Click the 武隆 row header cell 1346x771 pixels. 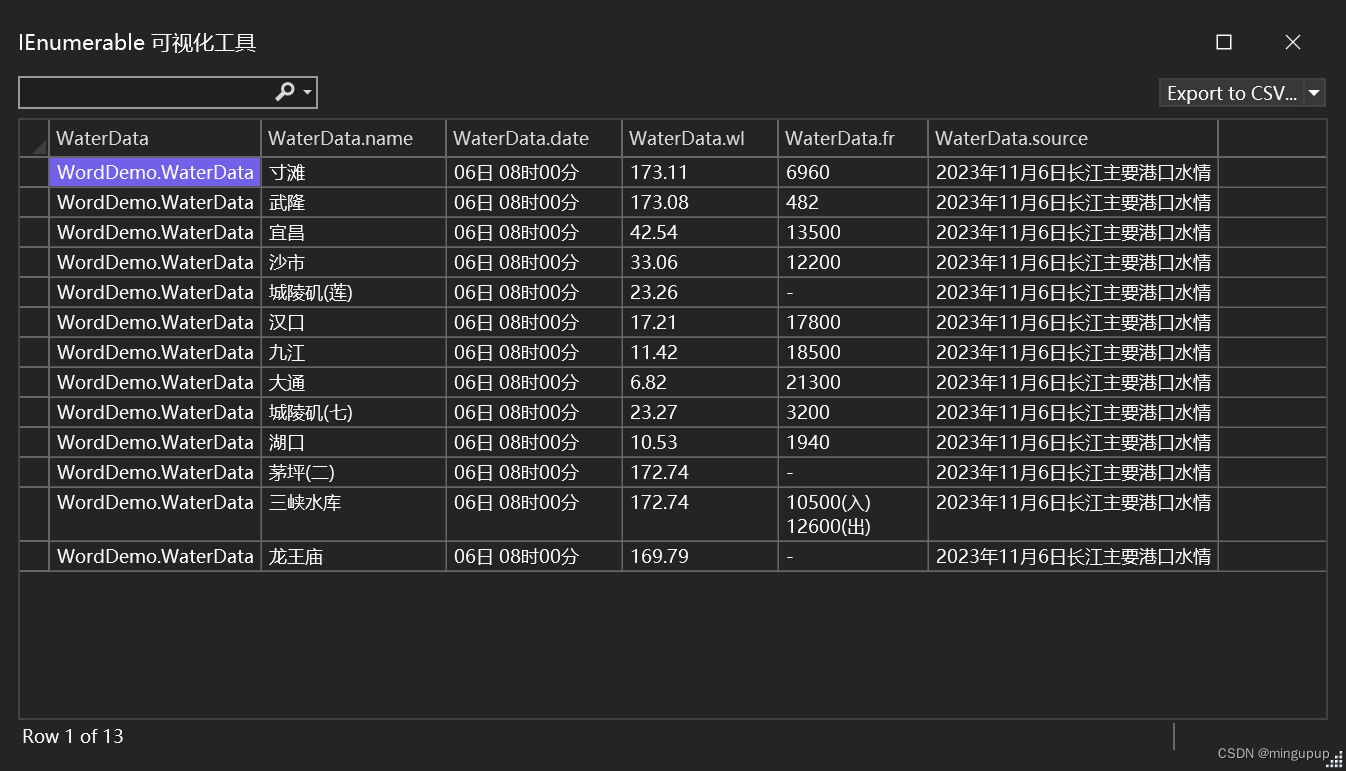pos(34,201)
